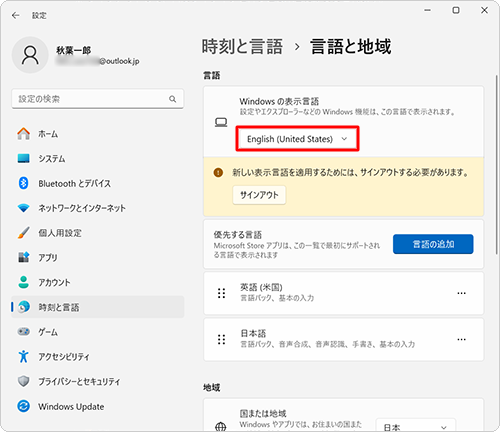Image resolution: width=500 pixels, height=432 pixels.
Task: Open more options for 英語 (米国)
Action: coord(461,293)
